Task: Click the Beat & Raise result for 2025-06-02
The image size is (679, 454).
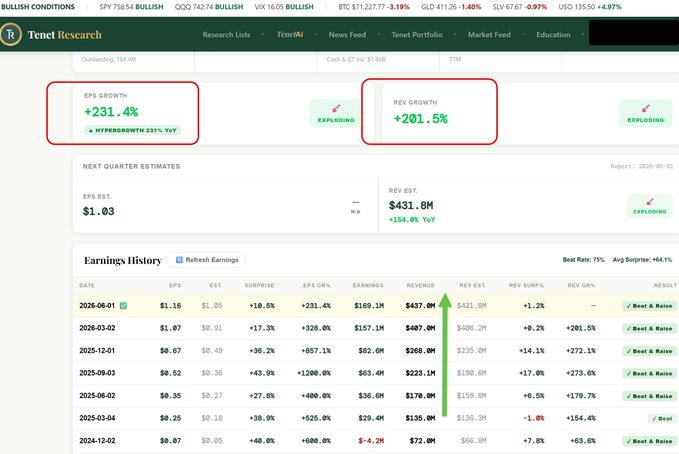Action: [x=649, y=396]
